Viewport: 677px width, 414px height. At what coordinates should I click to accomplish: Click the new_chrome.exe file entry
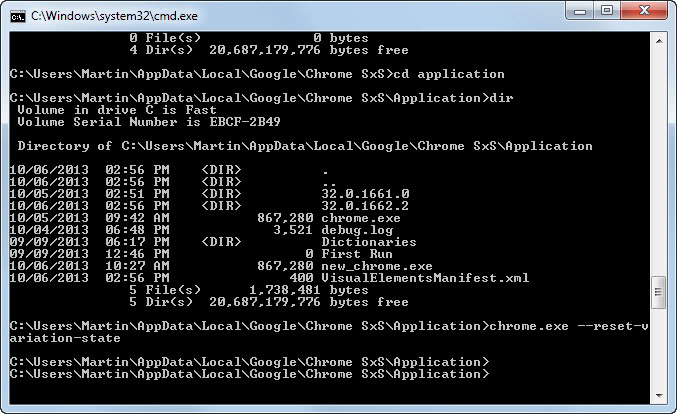click(x=377, y=266)
